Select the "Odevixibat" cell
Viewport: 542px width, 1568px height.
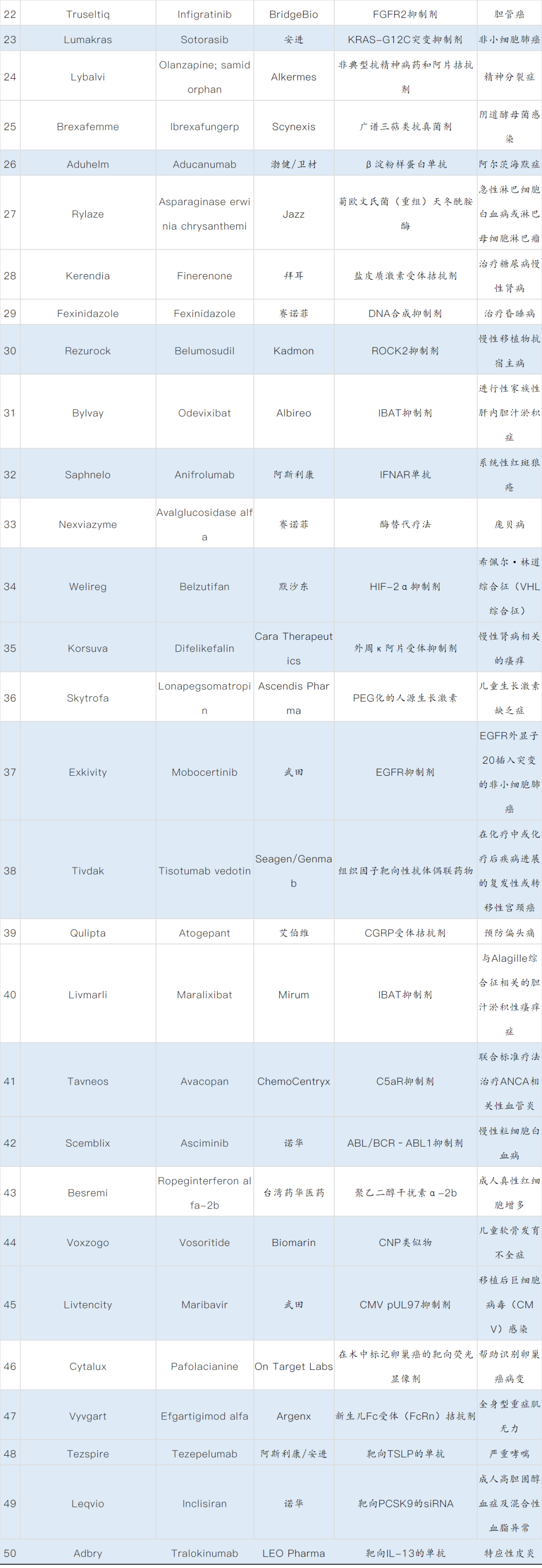[x=205, y=413]
